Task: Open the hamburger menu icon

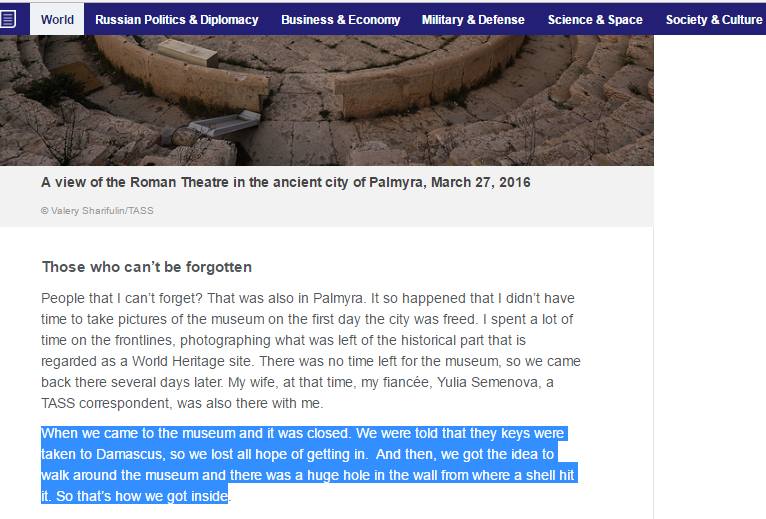Action: point(8,20)
